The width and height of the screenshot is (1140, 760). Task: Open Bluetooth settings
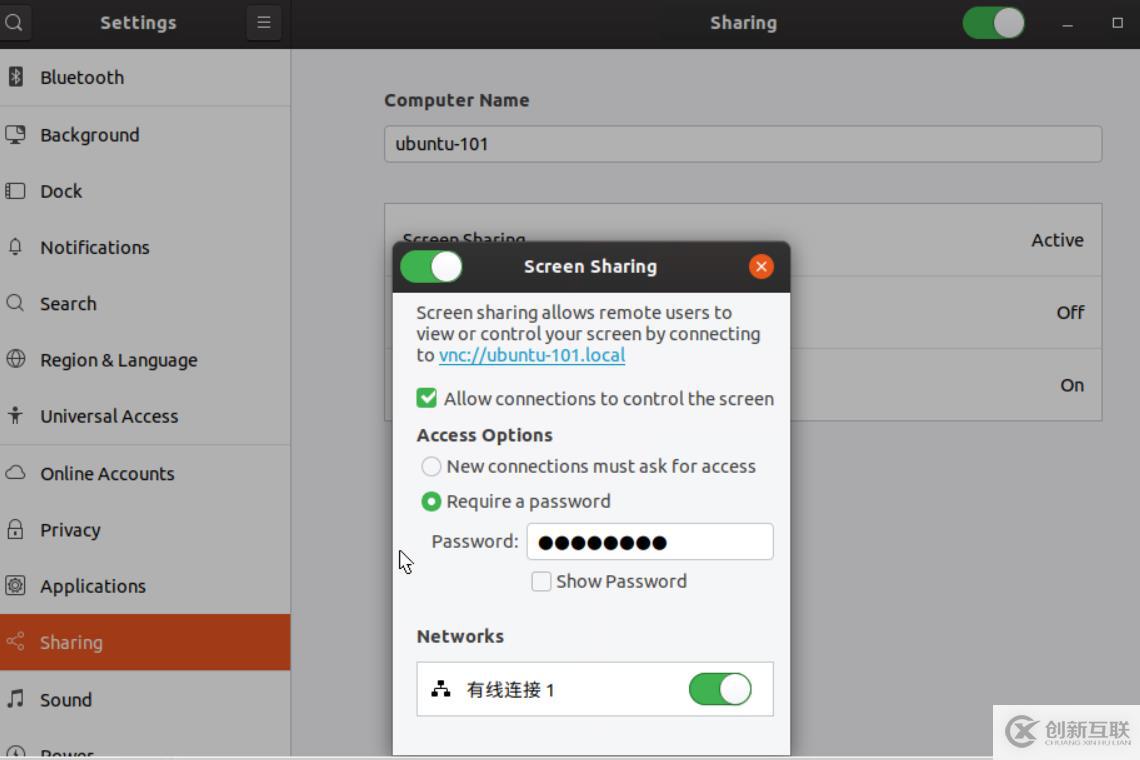[x=145, y=77]
